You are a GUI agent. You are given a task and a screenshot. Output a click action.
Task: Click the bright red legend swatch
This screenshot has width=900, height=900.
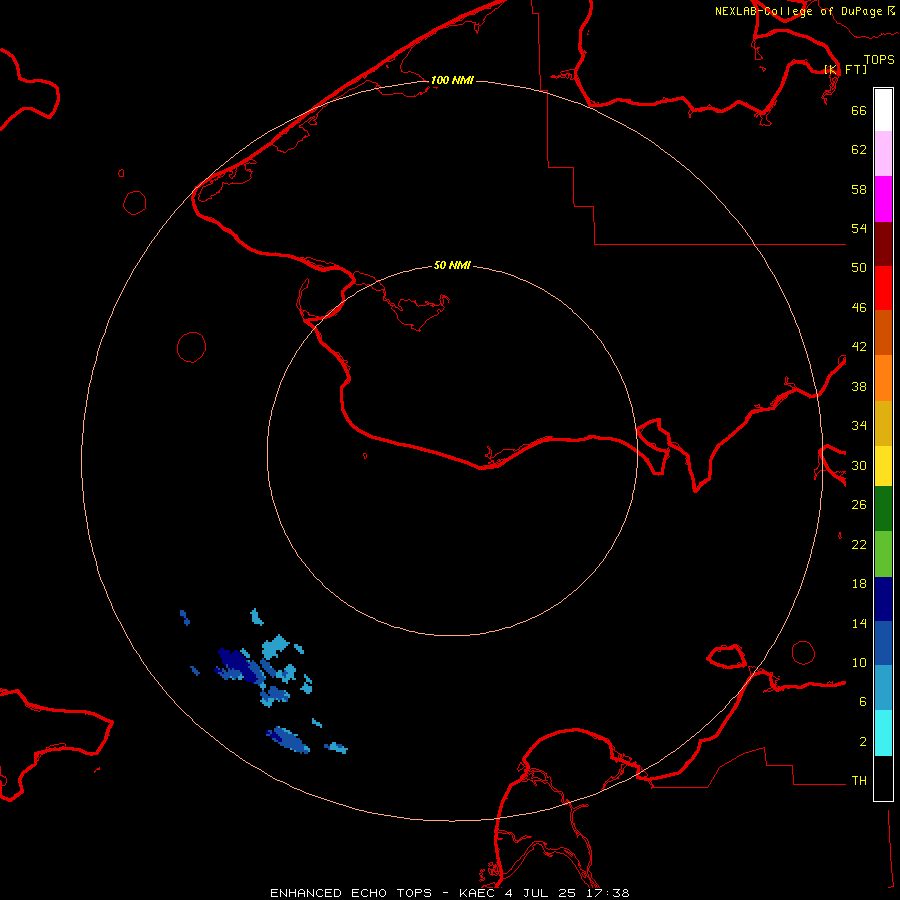pos(883,288)
